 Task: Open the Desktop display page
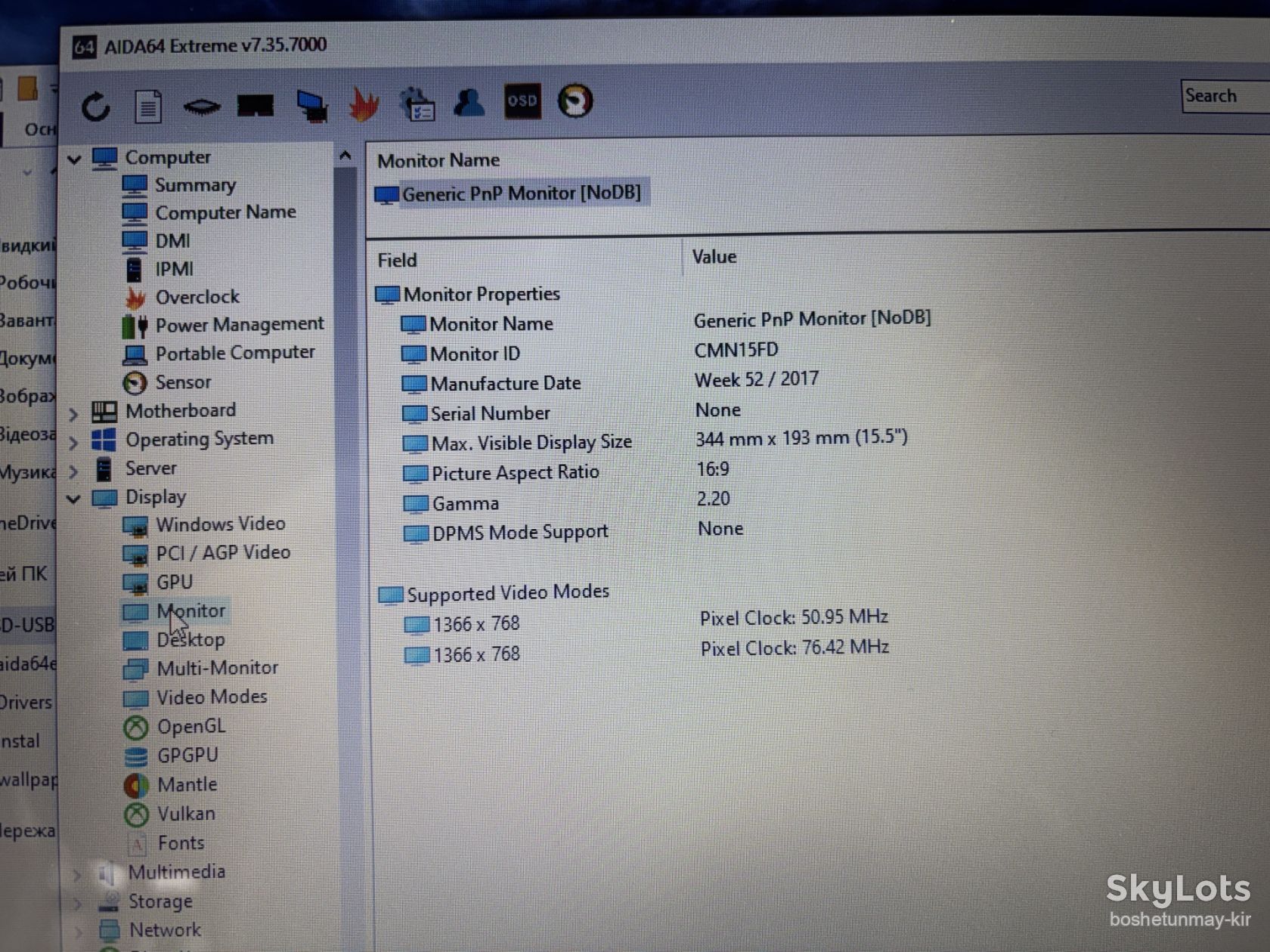point(174,640)
